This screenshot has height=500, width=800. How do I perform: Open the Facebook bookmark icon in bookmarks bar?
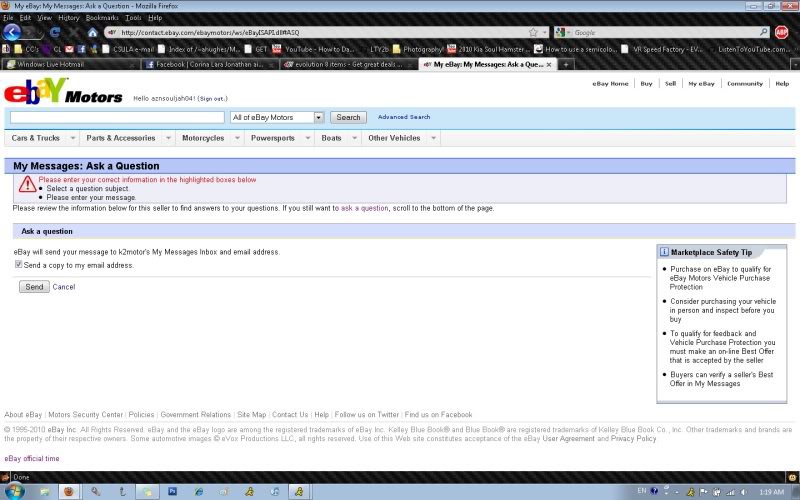point(82,49)
